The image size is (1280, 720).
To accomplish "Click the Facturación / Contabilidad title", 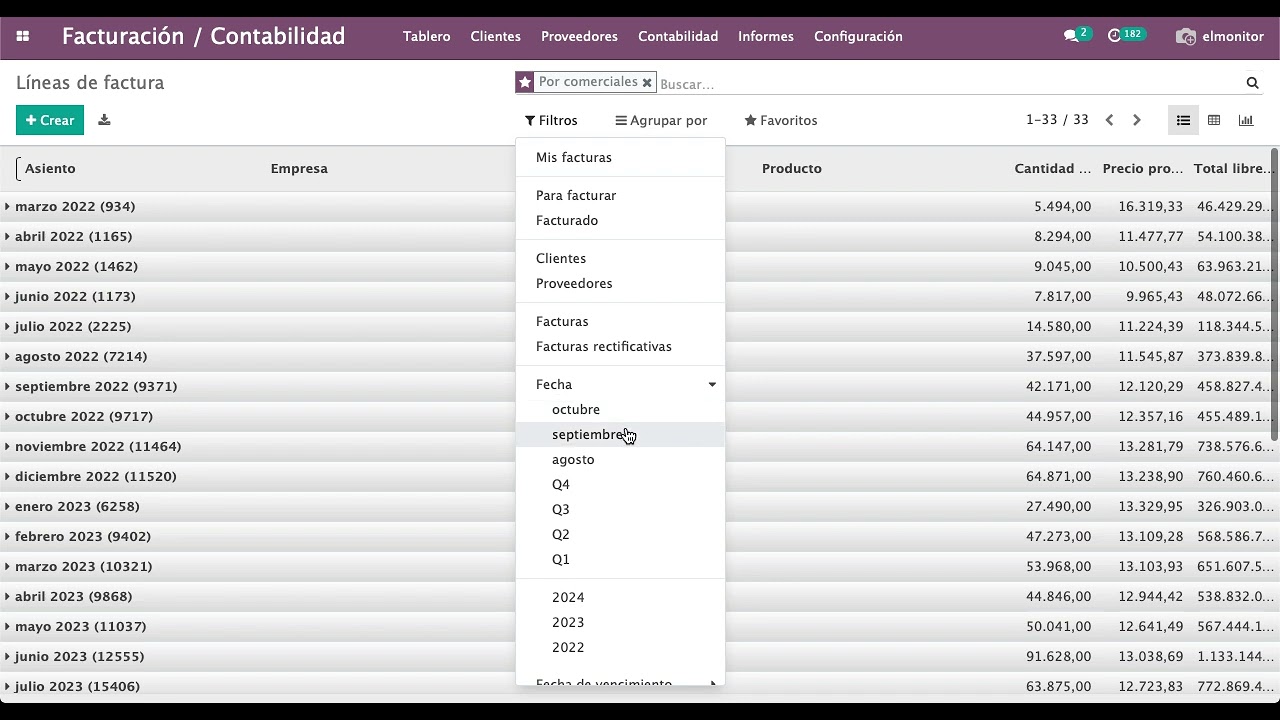I will click(204, 36).
